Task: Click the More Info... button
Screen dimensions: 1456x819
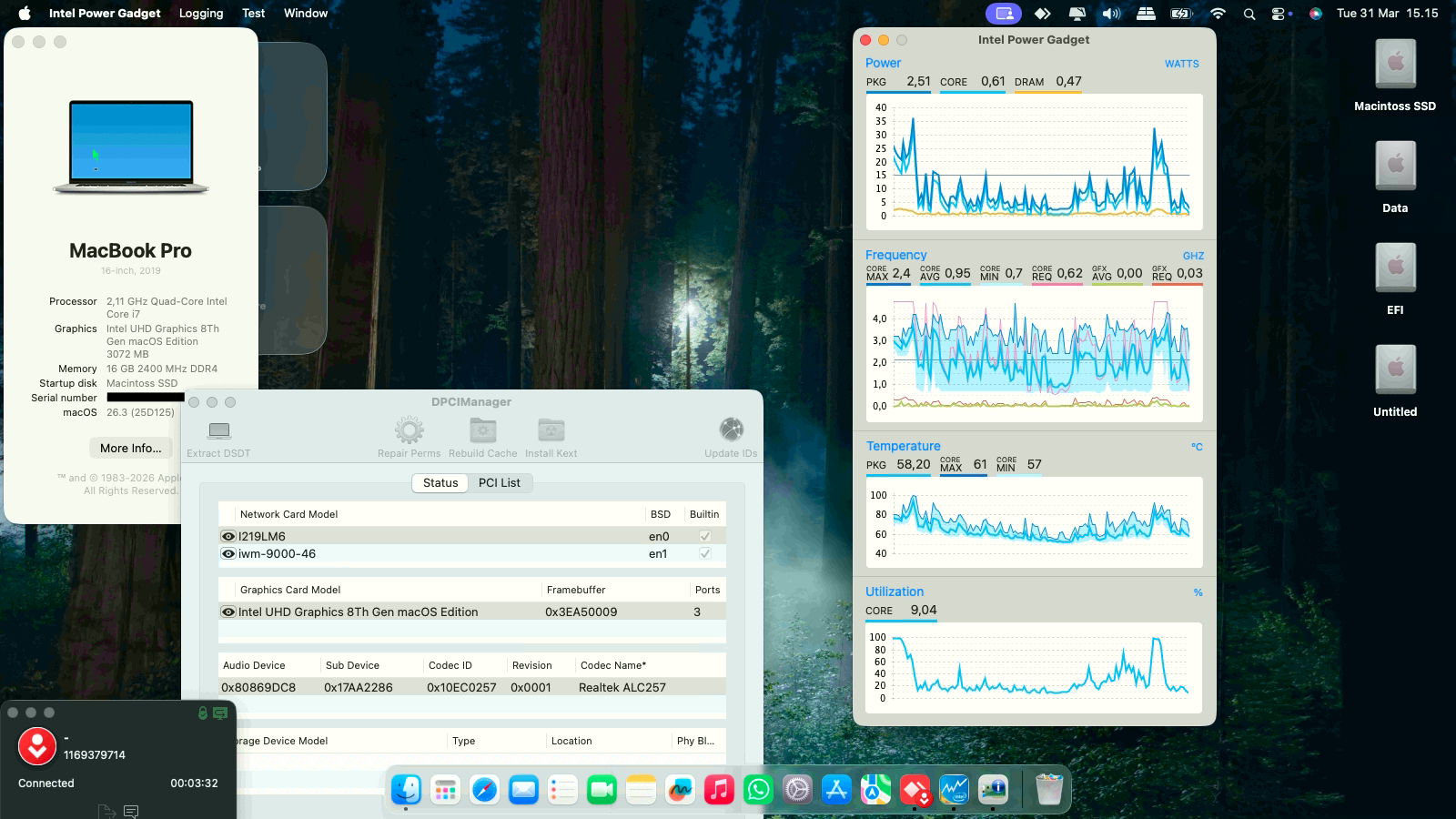Action: (x=131, y=448)
